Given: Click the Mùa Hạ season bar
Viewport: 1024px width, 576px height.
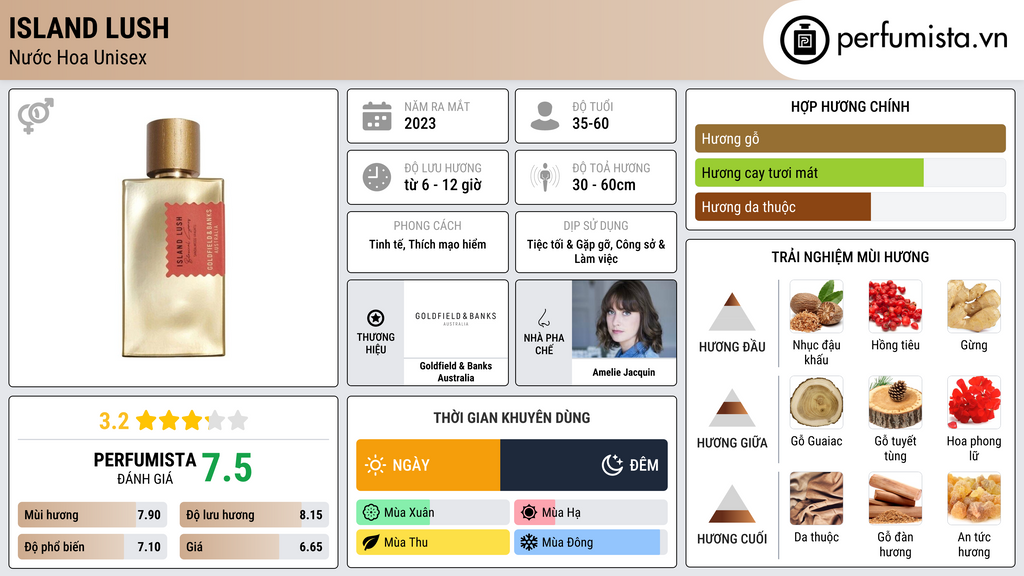Looking at the screenshot, I should click(x=591, y=513).
